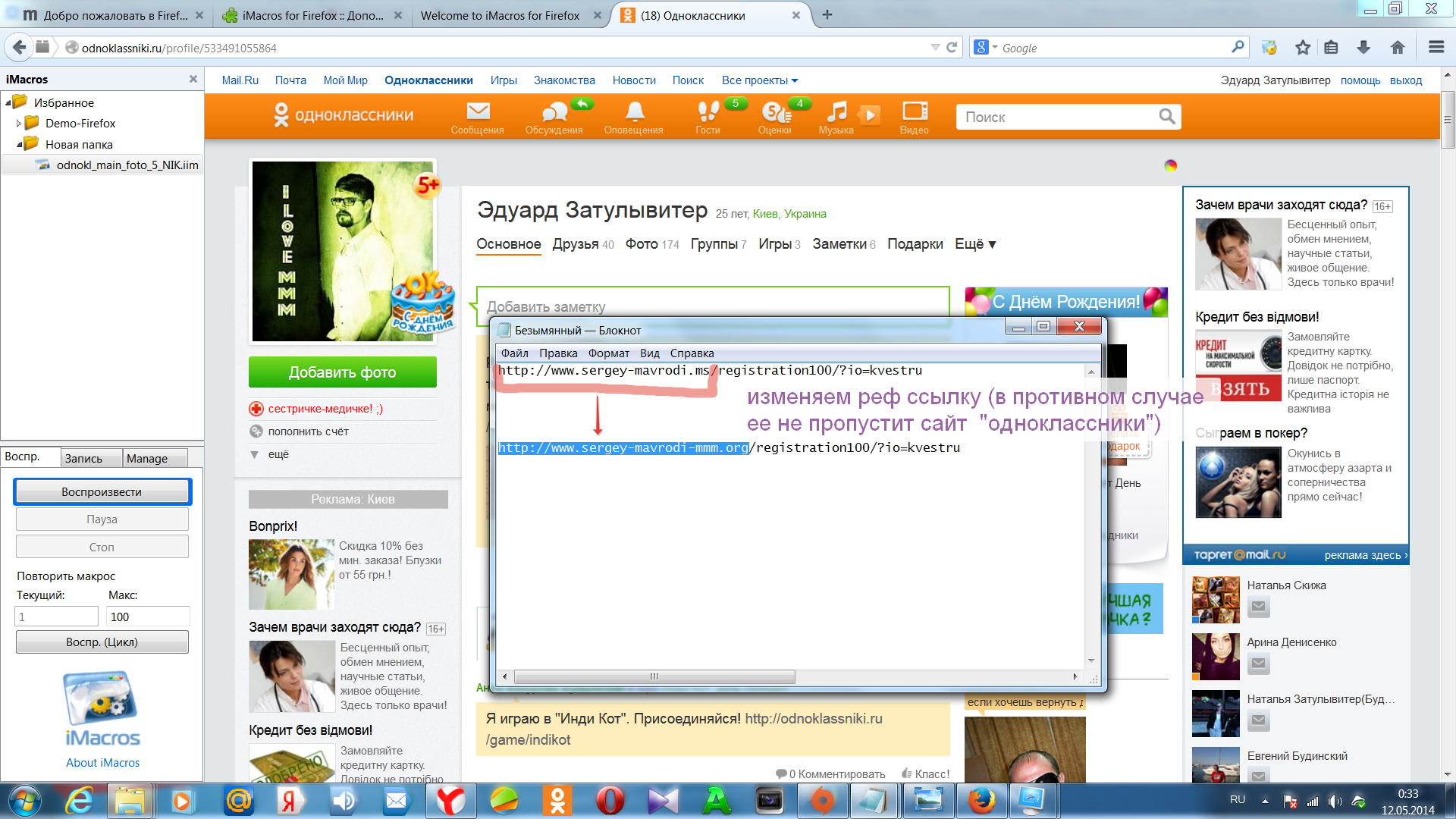Click language indicator RU in tray
1456x819 pixels.
(1238, 800)
